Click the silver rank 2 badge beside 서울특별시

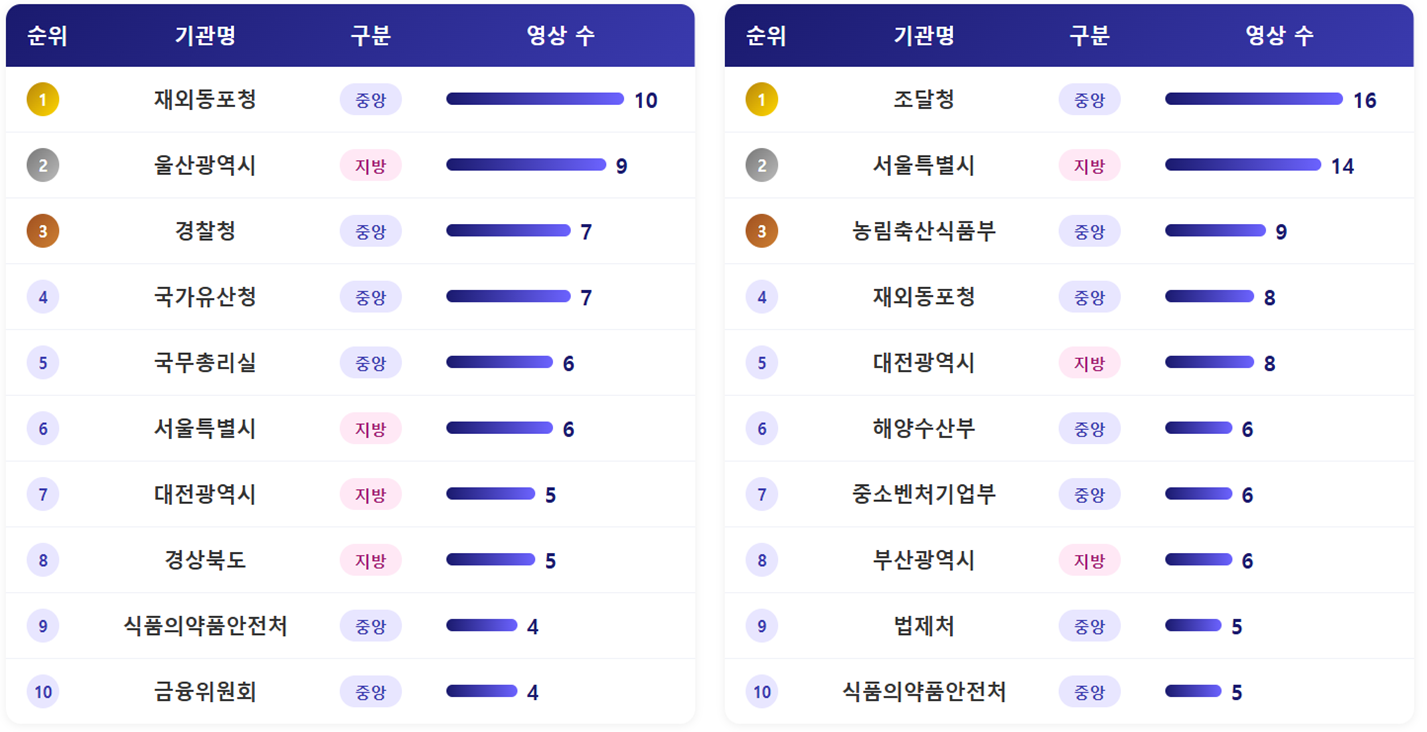(x=761, y=165)
